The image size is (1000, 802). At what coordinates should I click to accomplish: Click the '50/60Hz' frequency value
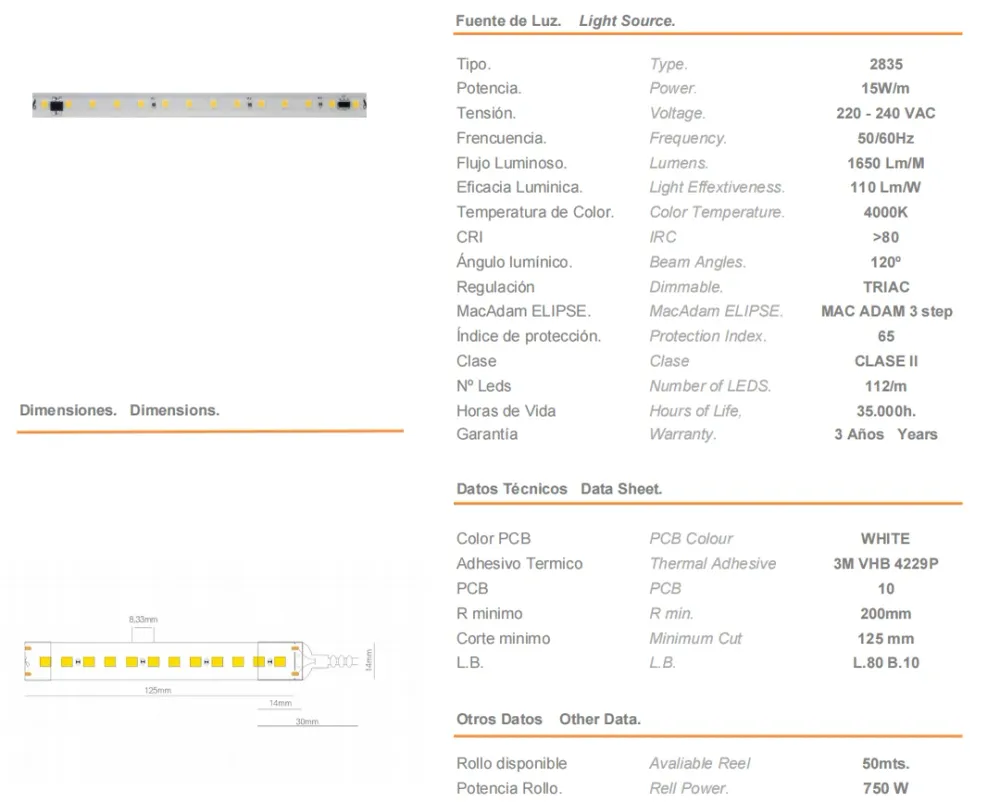[x=885, y=138]
